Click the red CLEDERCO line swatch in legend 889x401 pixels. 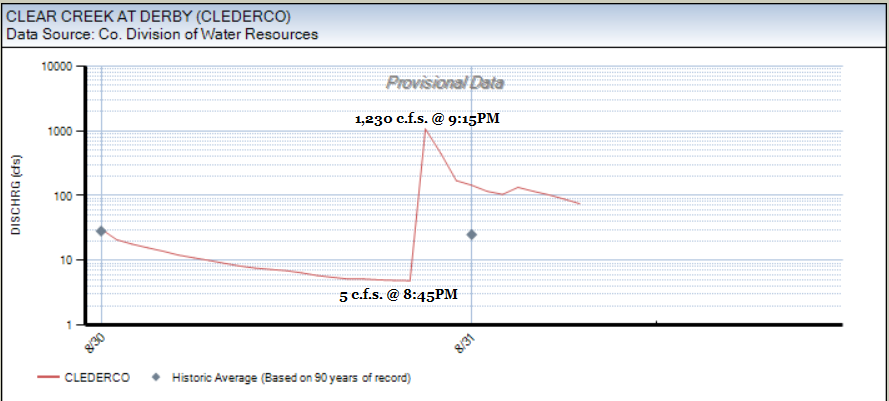tap(47, 378)
